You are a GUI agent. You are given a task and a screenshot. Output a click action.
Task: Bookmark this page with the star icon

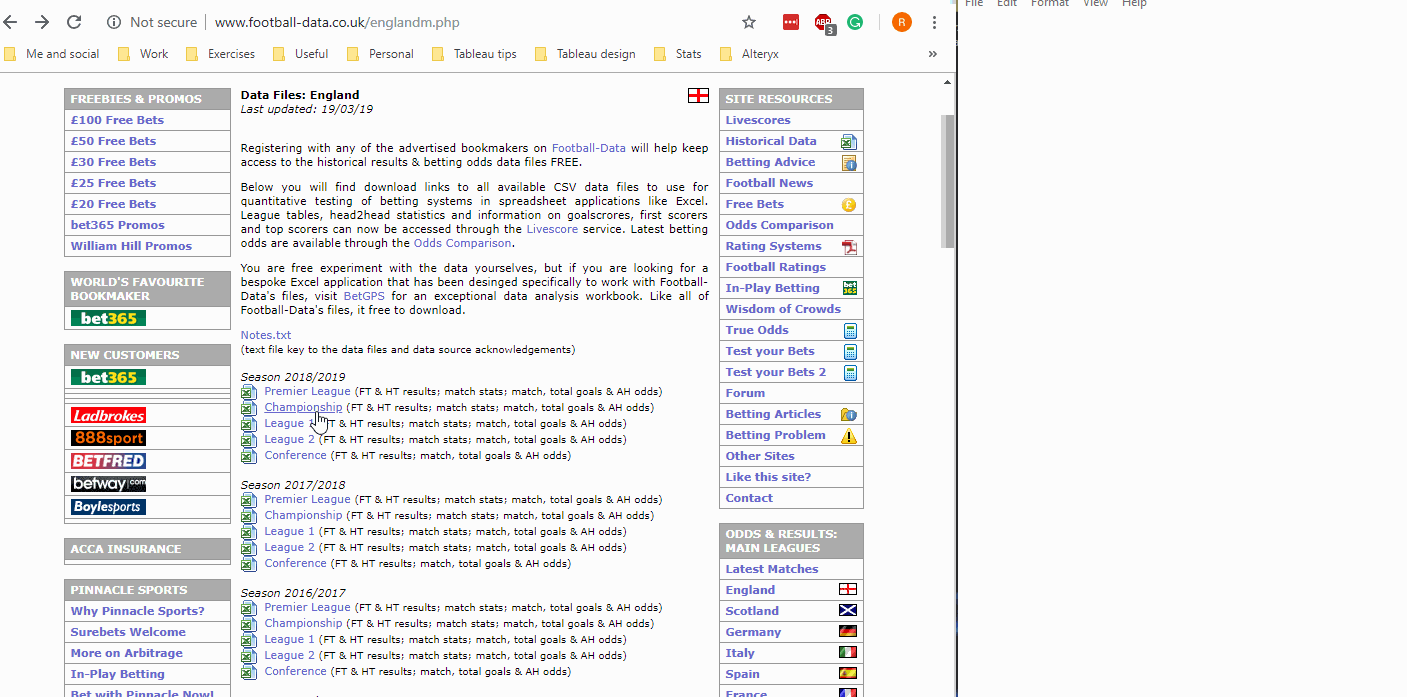click(x=749, y=22)
